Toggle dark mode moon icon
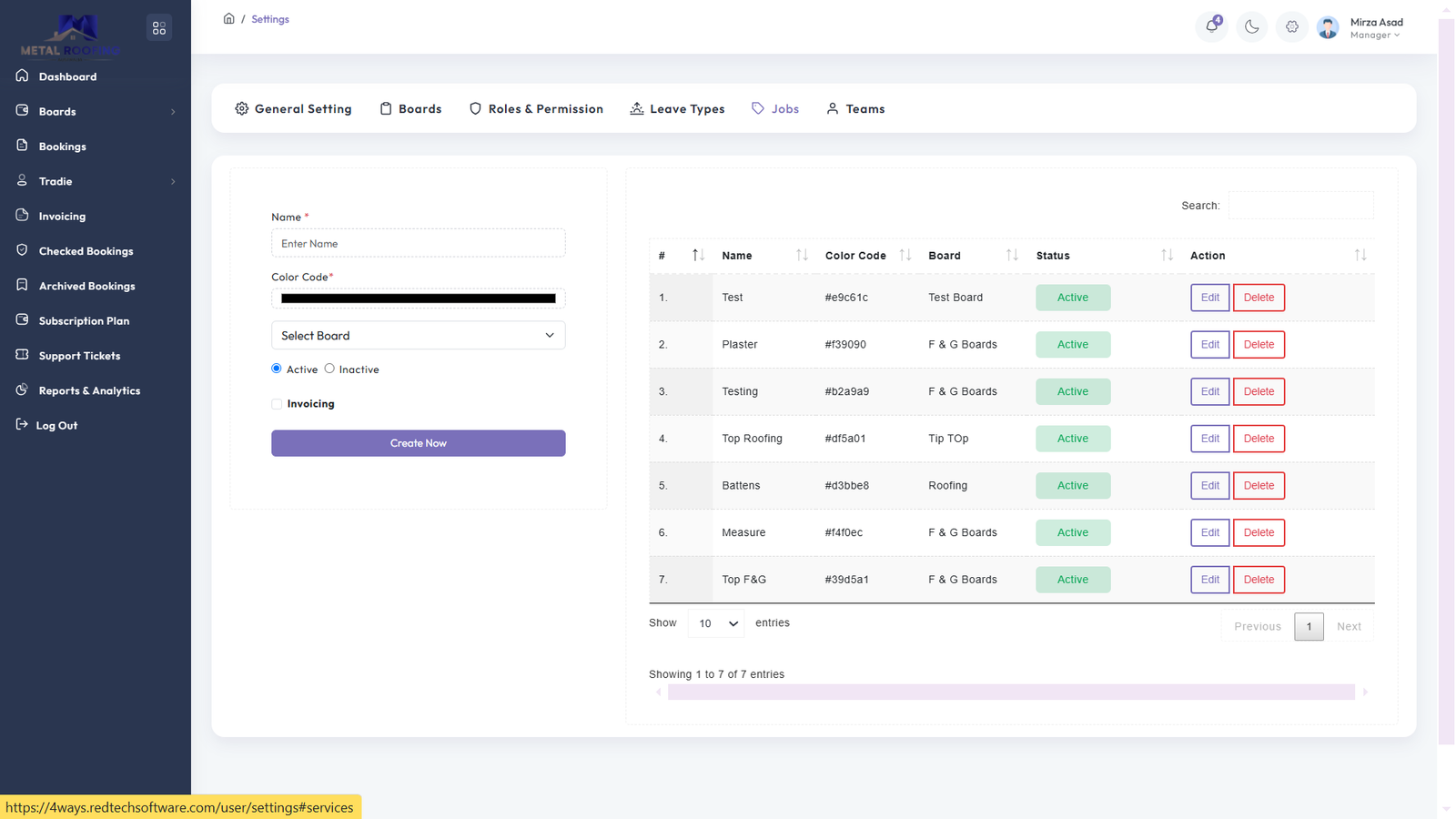This screenshot has height=819, width=1456. 1252,27
